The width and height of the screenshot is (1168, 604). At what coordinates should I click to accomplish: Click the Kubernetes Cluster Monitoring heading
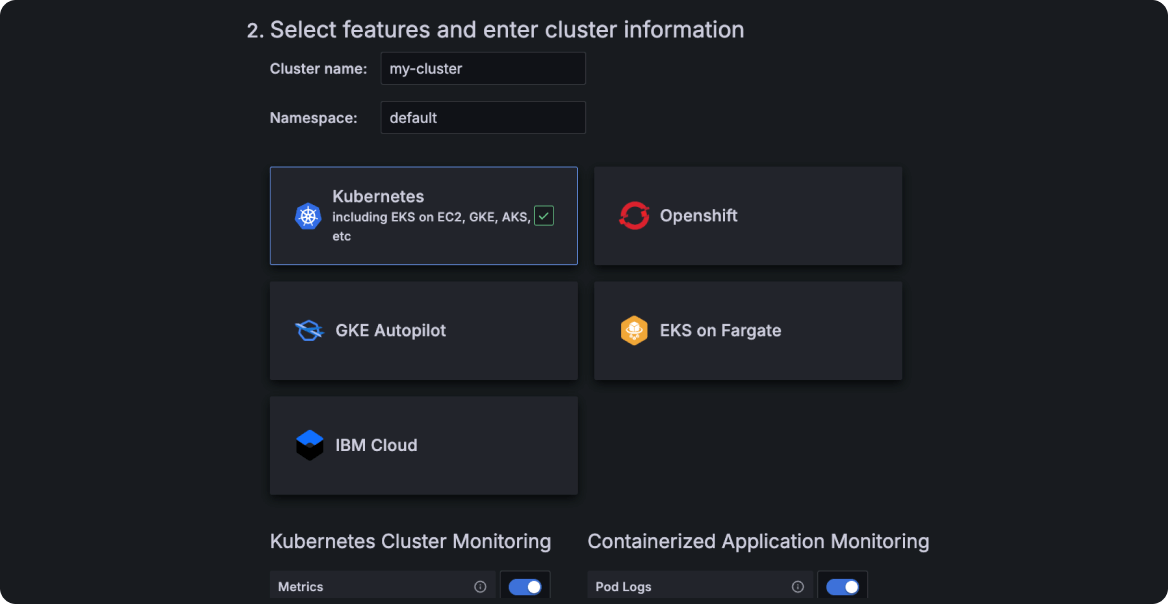(410, 541)
